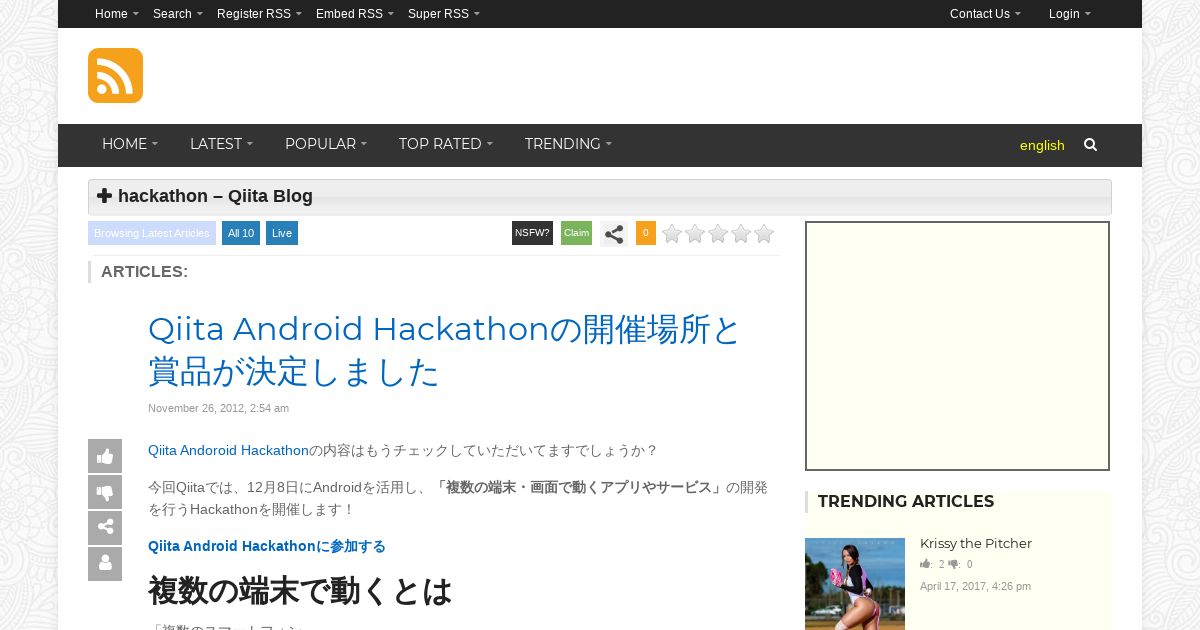The width and height of the screenshot is (1200, 630).
Task: Expand the plus icon before hackathon title
Action: [104, 196]
